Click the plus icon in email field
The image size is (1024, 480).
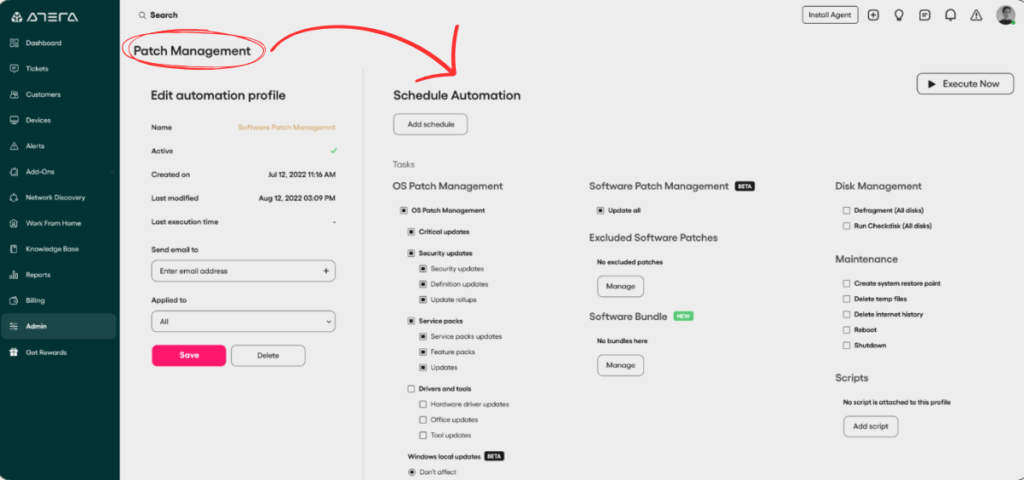pos(326,270)
